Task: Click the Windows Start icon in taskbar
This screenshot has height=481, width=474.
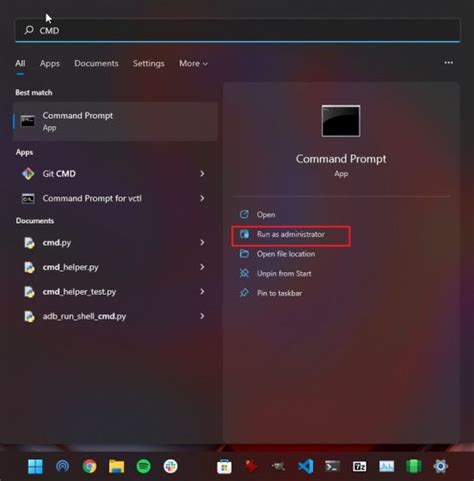Action: click(35, 466)
